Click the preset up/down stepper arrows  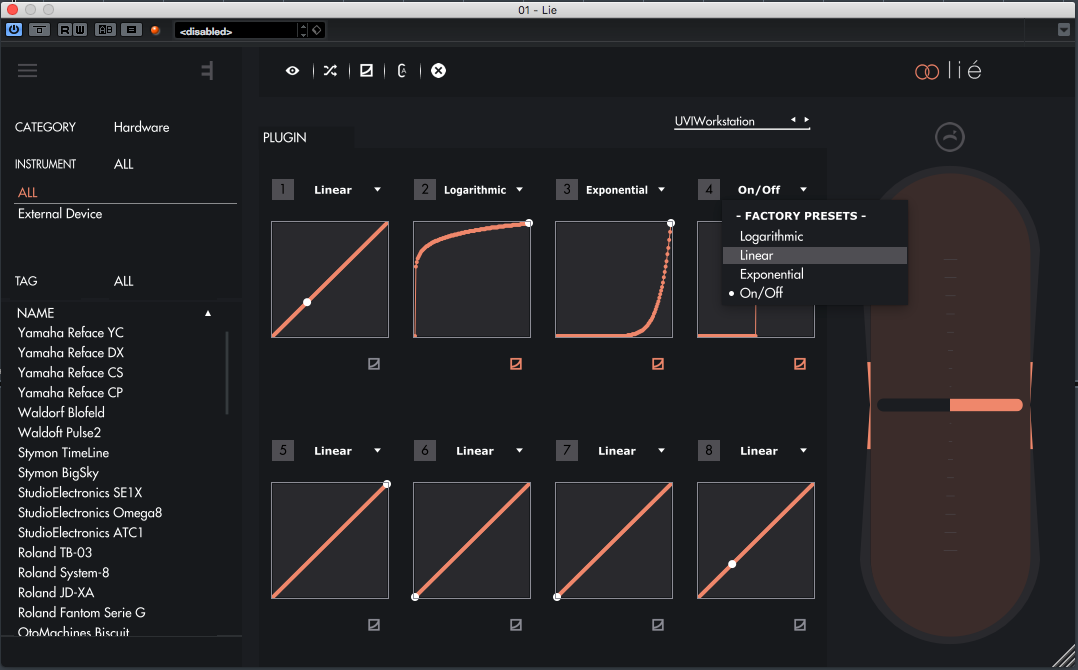coord(302,30)
